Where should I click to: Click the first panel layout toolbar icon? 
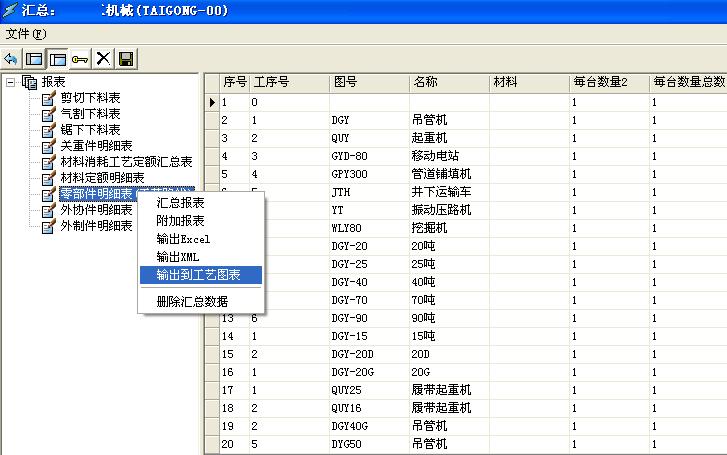tap(34, 59)
